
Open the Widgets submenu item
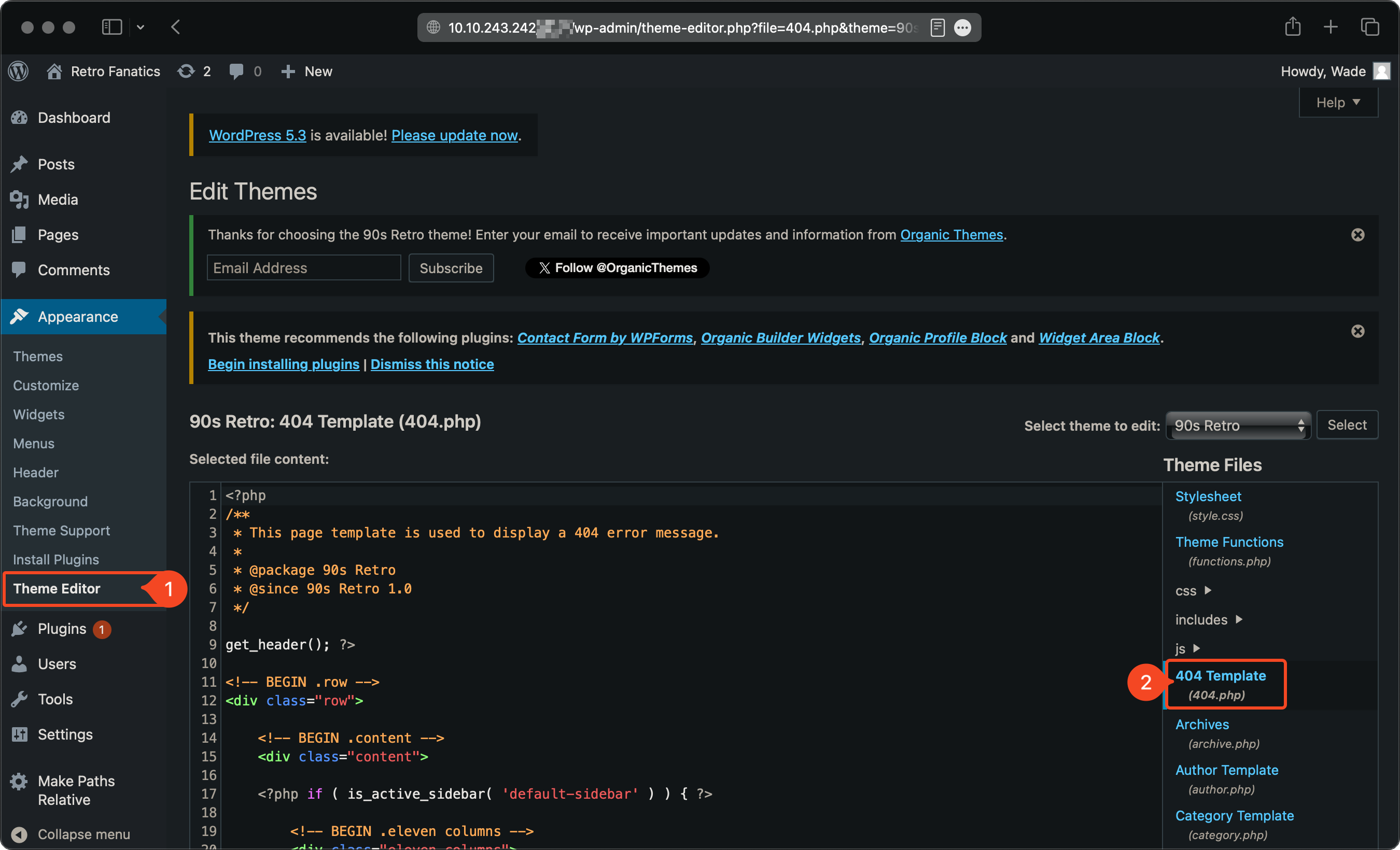[39, 414]
